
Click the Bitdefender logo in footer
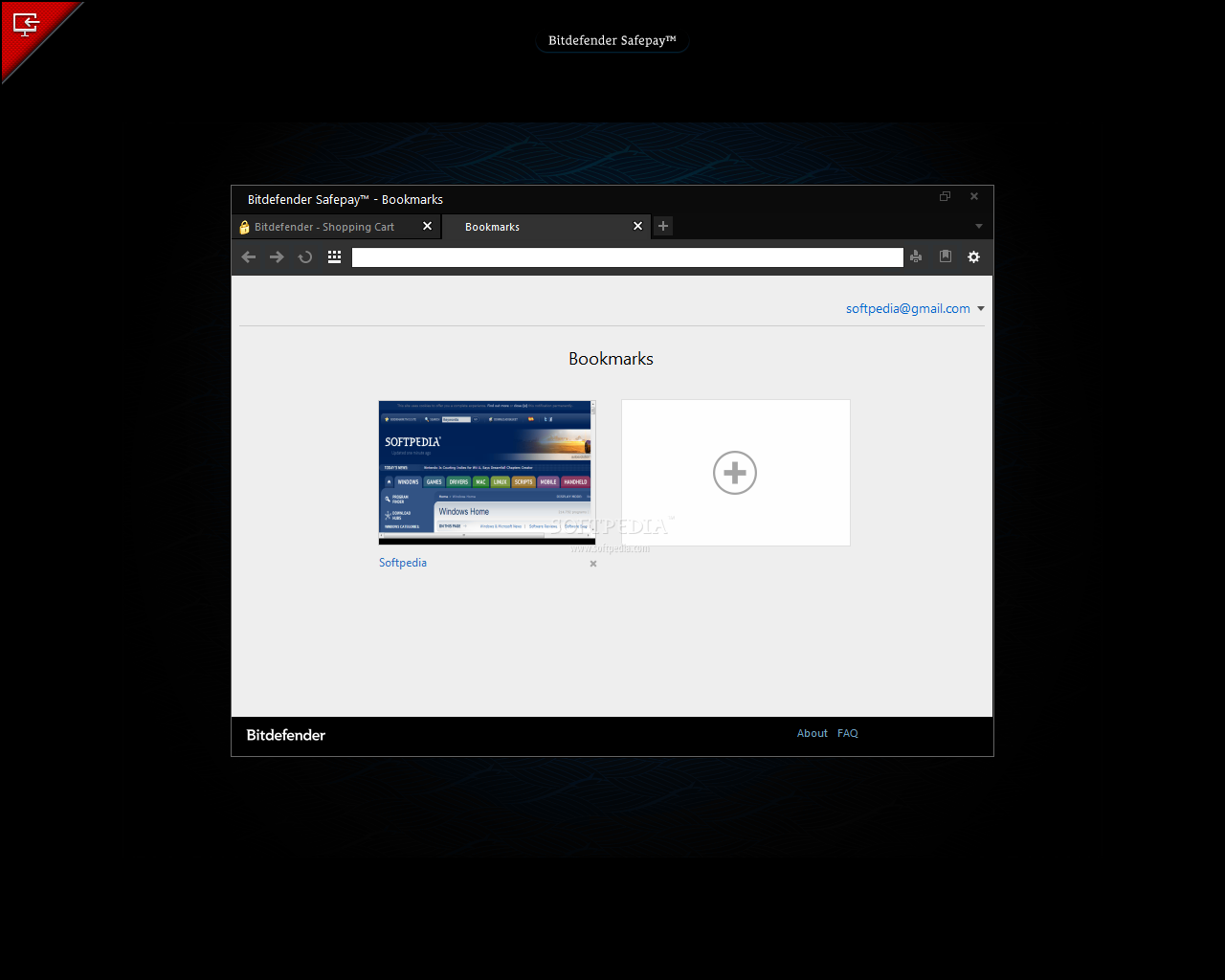[286, 735]
